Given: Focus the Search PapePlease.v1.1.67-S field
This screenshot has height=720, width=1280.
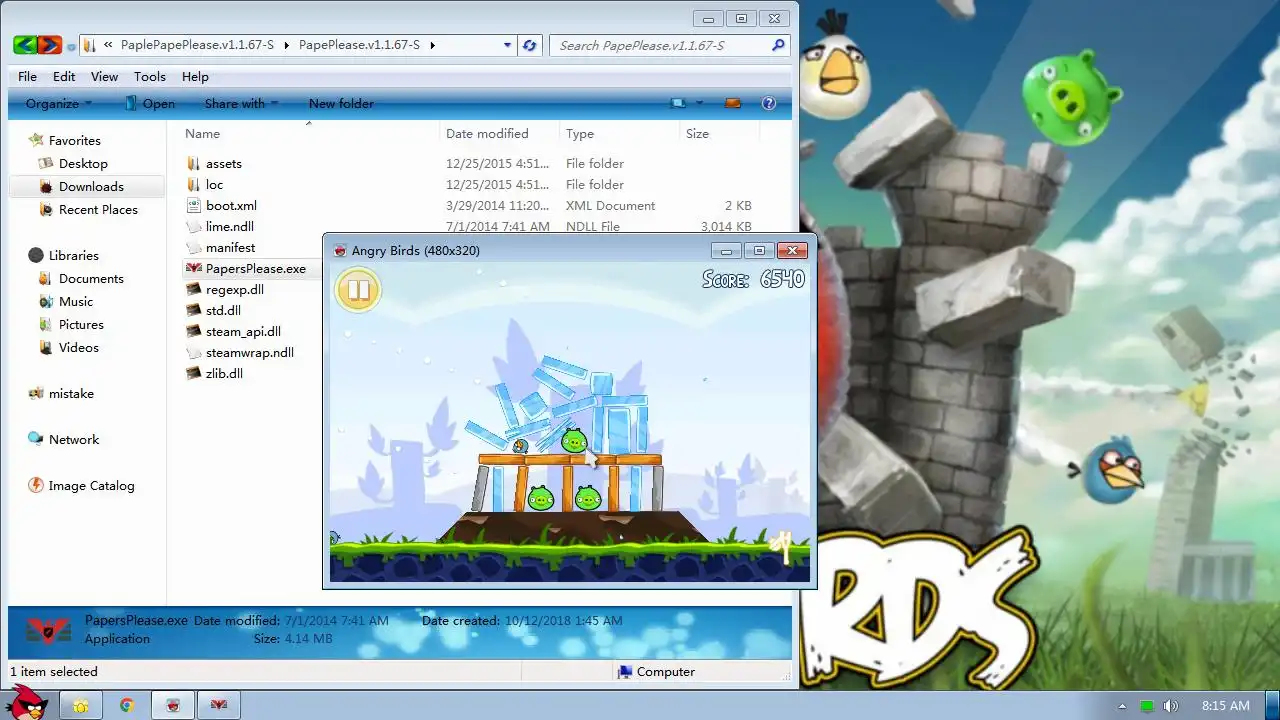Looking at the screenshot, I should pyautogui.click(x=662, y=45).
